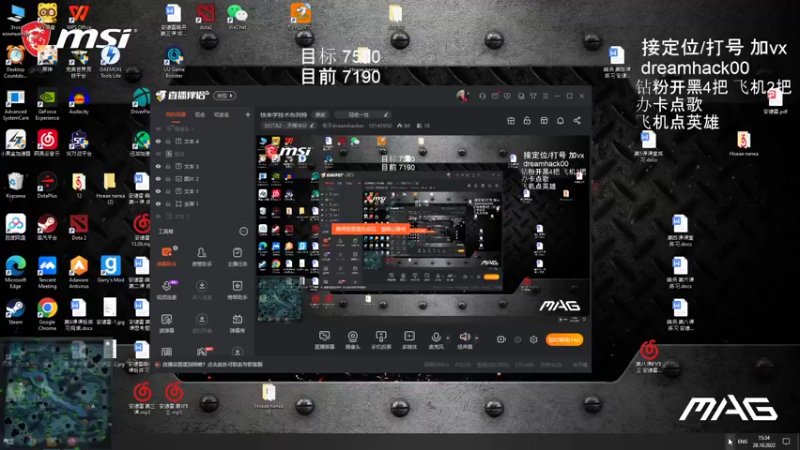800x450 pixels.
Task: Open the ranking assistant tool
Action: tap(237, 289)
